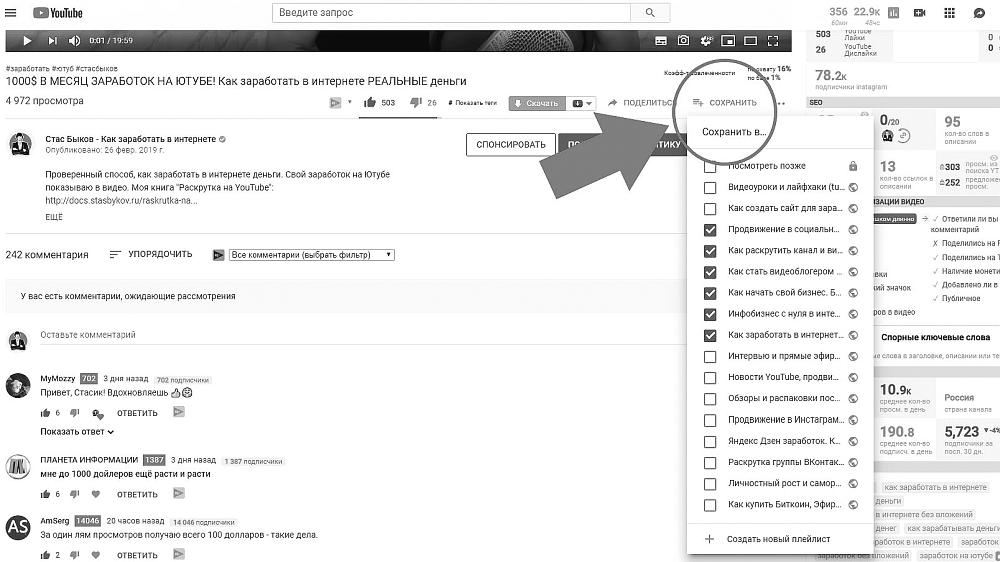Uncheck Как раскрутить канал playlist

click(x=710, y=251)
